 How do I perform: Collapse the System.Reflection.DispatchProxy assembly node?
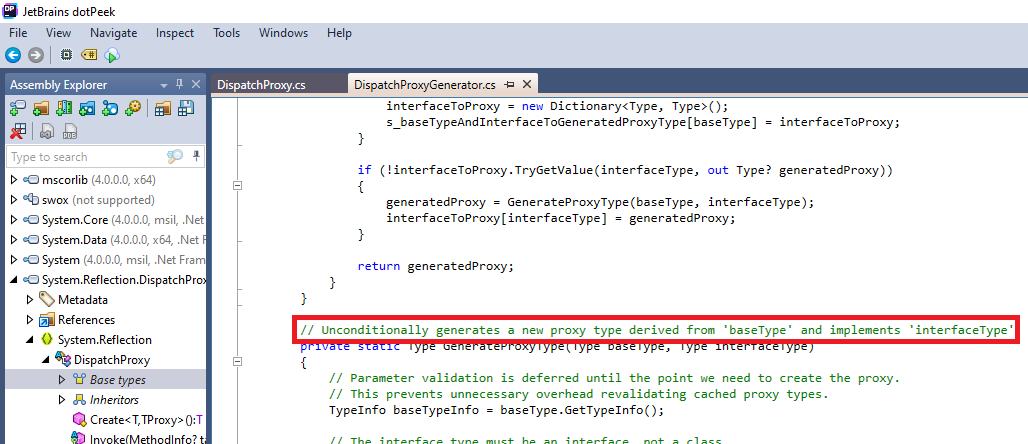coord(14,280)
